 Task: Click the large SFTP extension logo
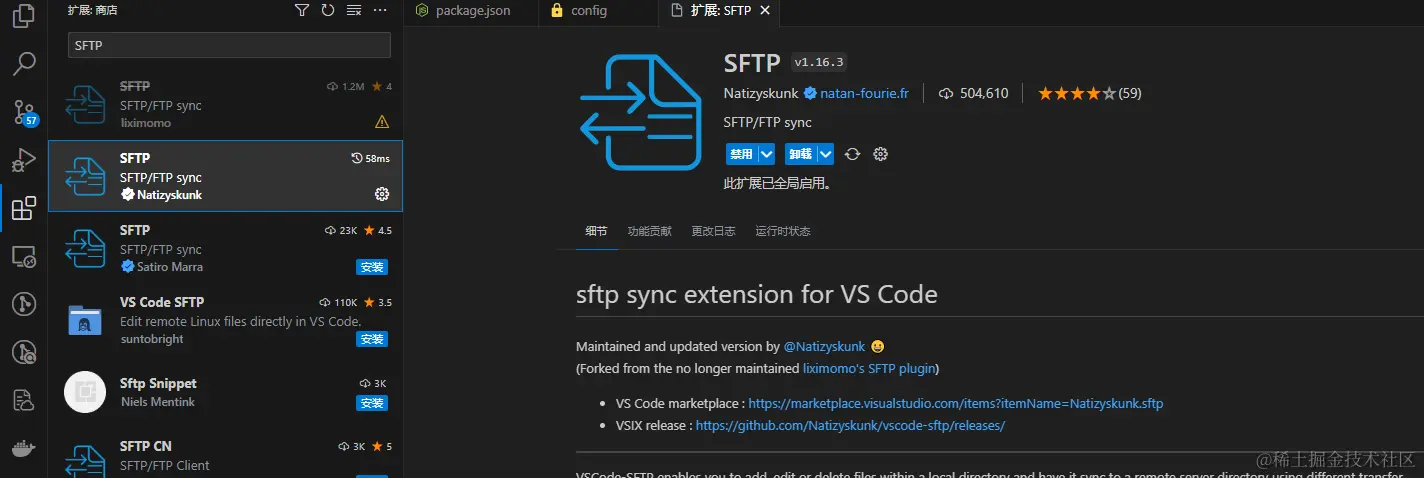click(x=641, y=113)
